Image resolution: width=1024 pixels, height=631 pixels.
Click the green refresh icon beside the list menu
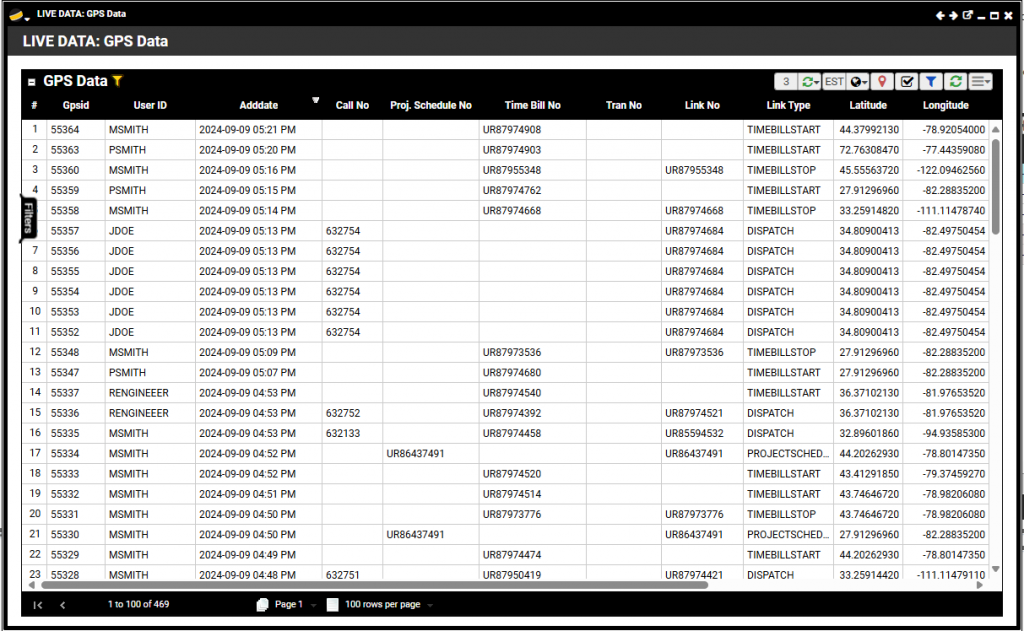point(956,82)
